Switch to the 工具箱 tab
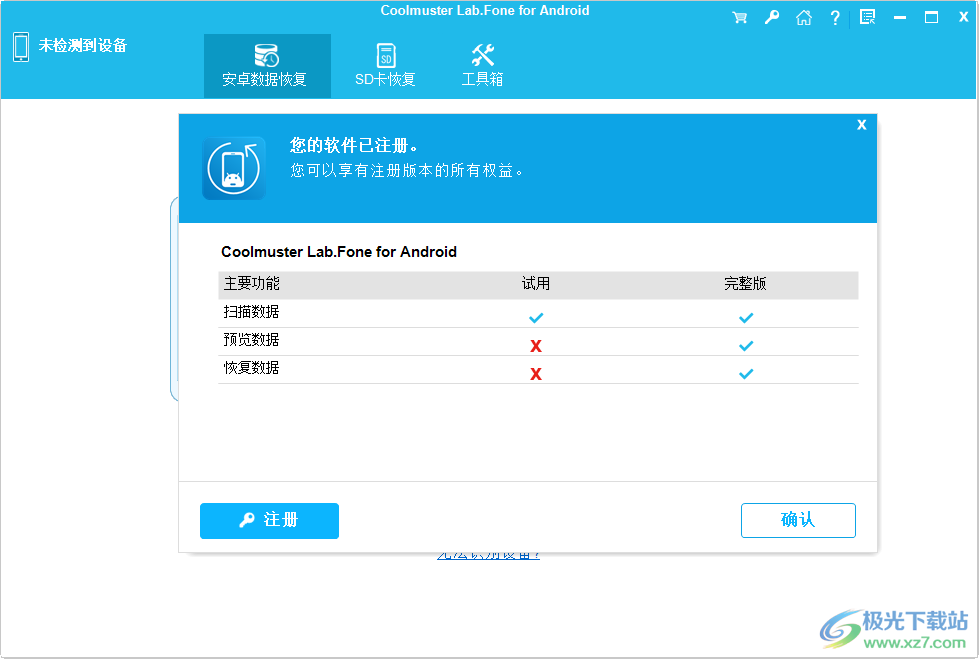 pos(482,65)
